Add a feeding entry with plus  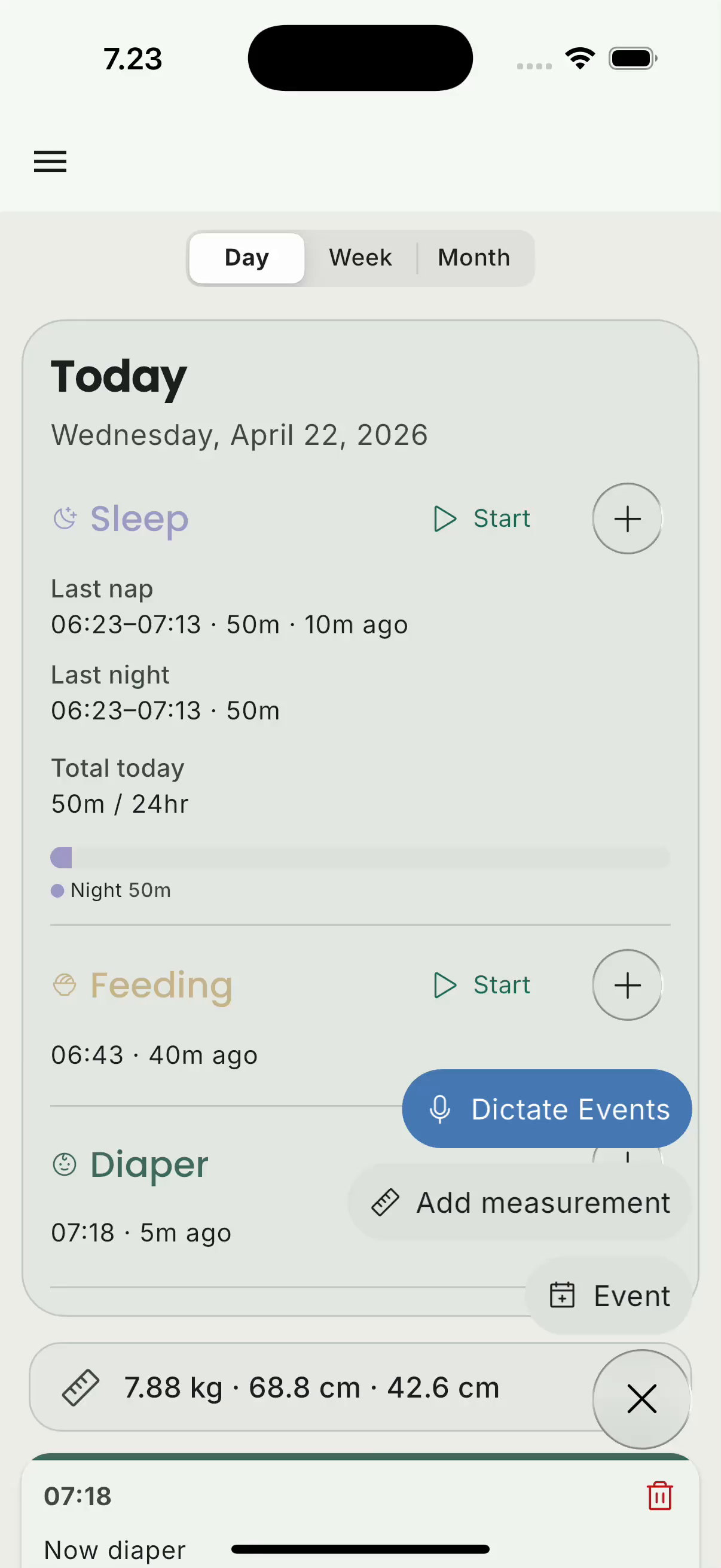point(627,985)
